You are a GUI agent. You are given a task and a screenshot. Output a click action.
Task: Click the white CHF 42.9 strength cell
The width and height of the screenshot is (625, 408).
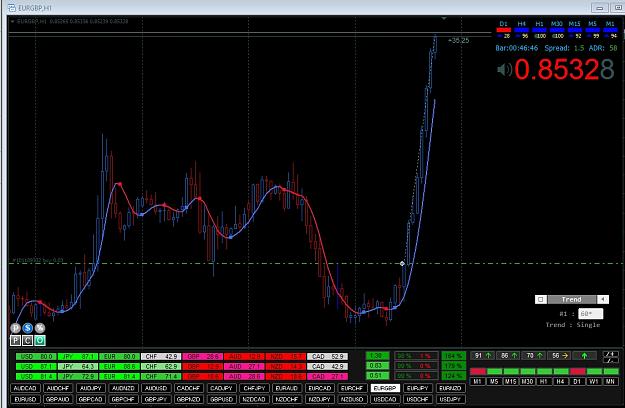click(161, 356)
